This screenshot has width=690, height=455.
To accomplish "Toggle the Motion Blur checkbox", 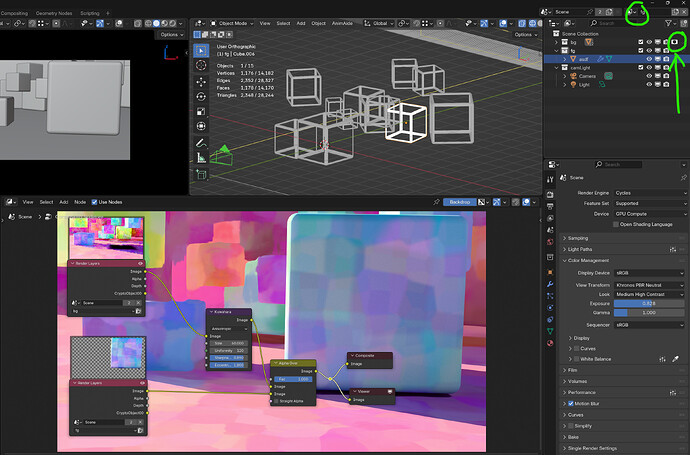I will [x=571, y=404].
